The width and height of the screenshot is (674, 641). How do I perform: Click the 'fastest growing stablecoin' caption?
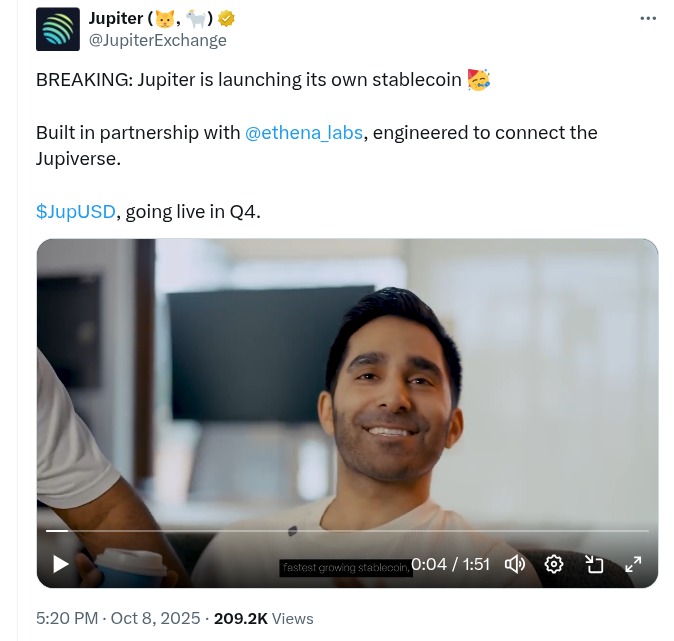346,568
